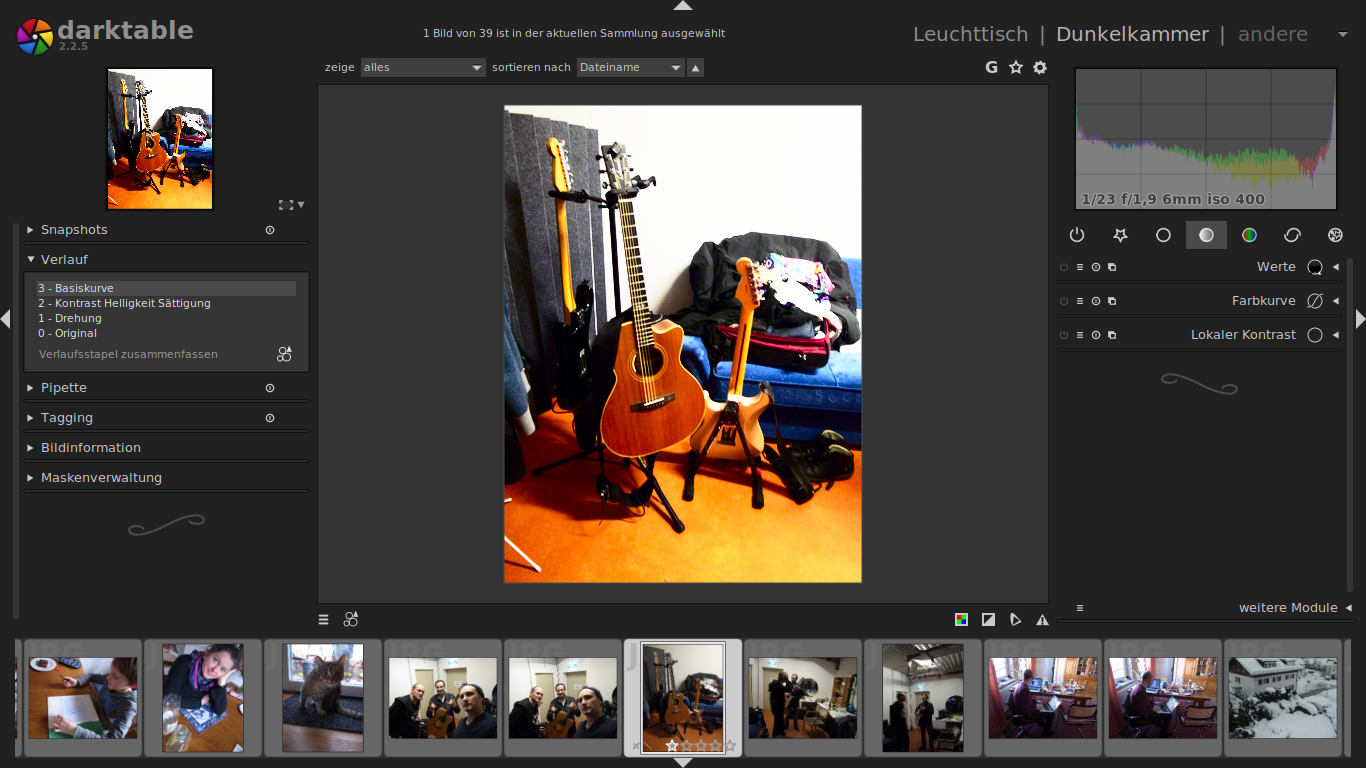Select history item '1 - Drehung'

pos(166,318)
